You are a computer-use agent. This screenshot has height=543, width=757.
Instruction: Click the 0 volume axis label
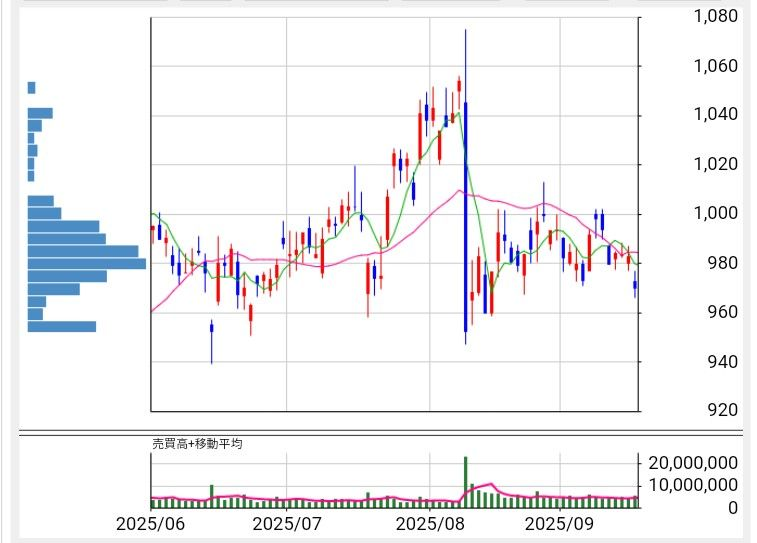(x=733, y=508)
